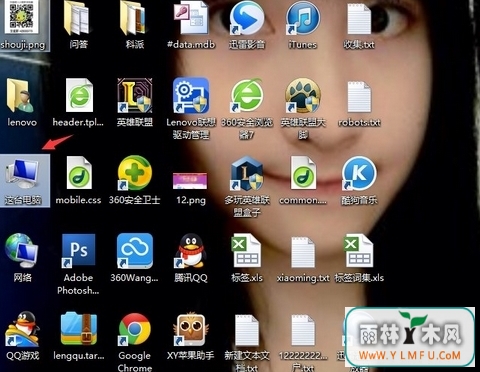The width and height of the screenshot is (480, 372).
Task: Open the 英雄联盟大脚 shortcut
Action: (303, 95)
